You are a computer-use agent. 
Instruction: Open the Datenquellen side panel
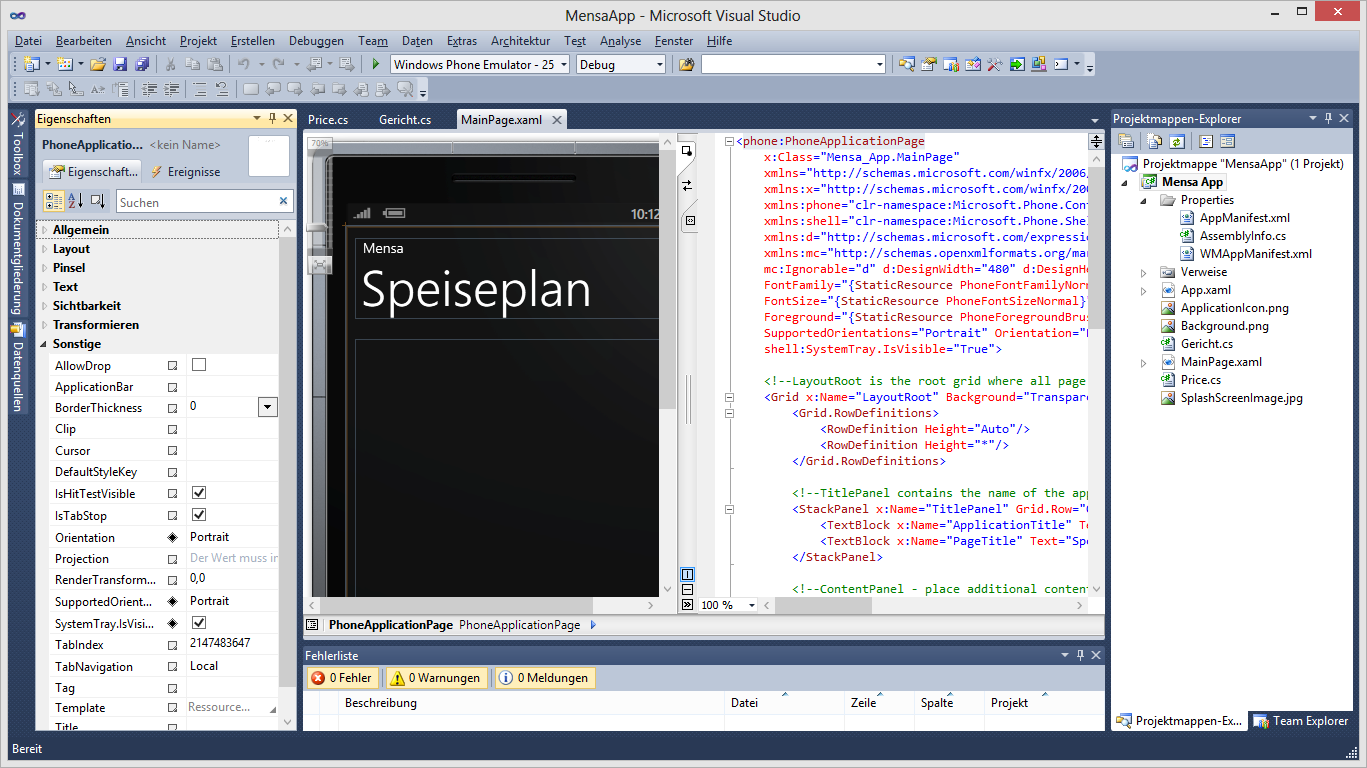point(17,367)
